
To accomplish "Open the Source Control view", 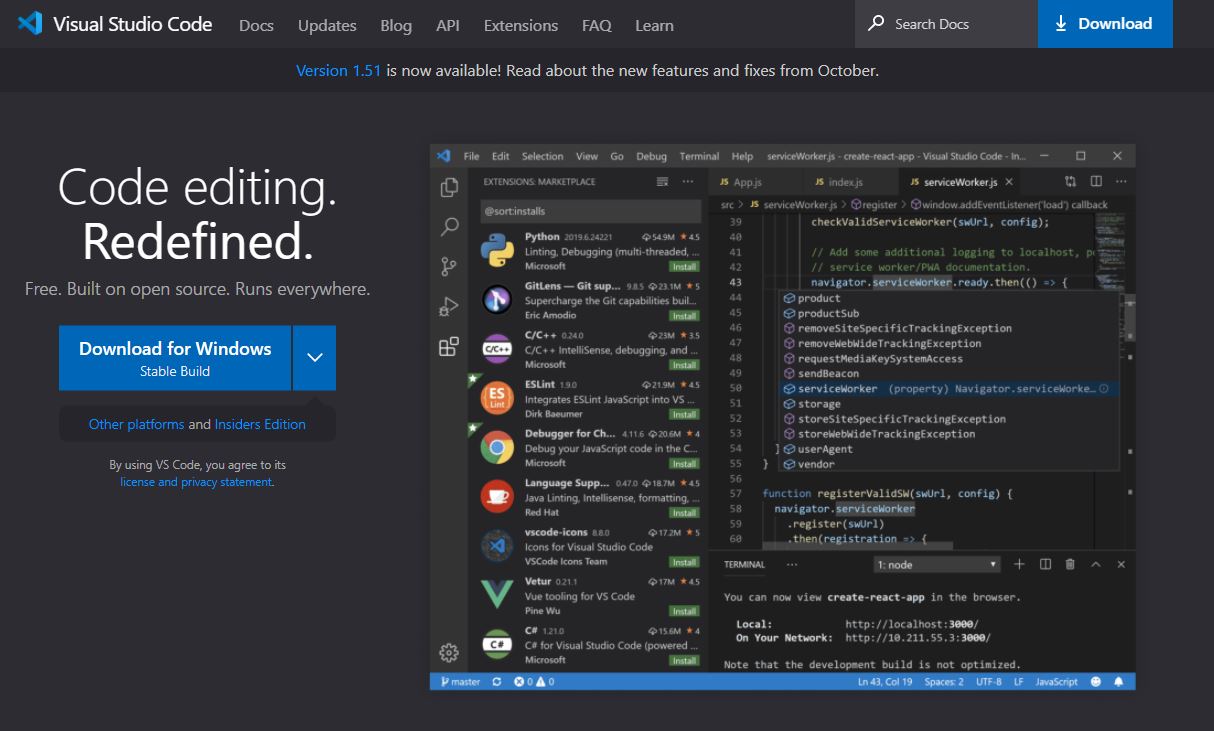I will (x=447, y=264).
